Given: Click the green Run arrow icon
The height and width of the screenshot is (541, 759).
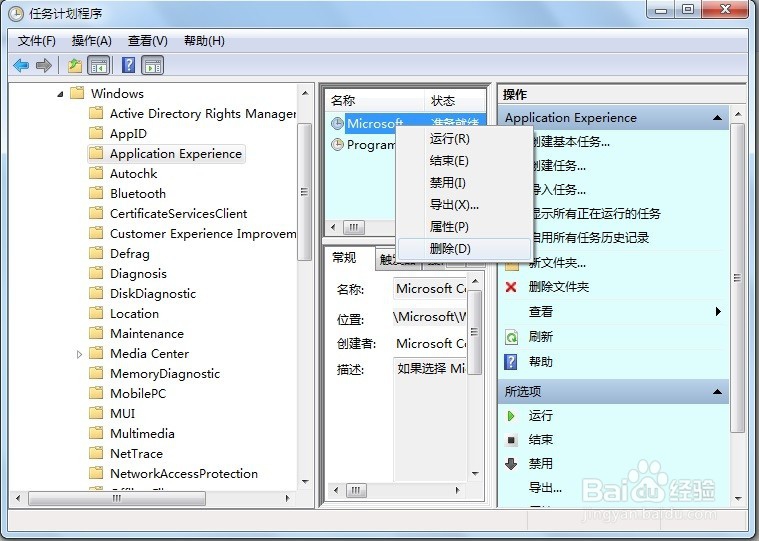Looking at the screenshot, I should point(511,416).
